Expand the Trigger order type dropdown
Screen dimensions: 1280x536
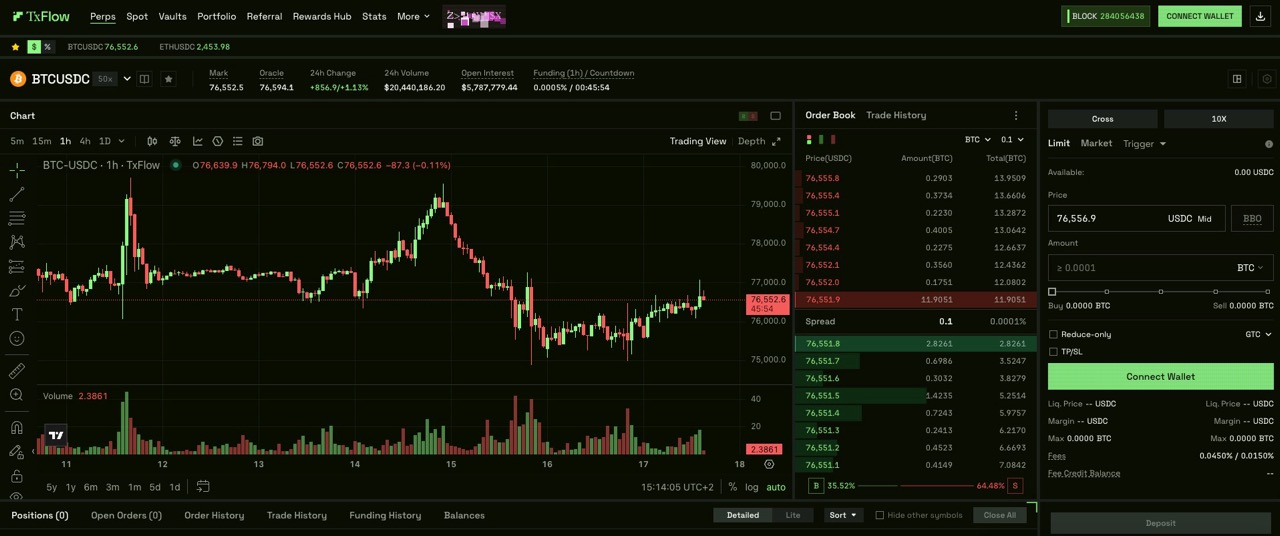tap(1144, 144)
